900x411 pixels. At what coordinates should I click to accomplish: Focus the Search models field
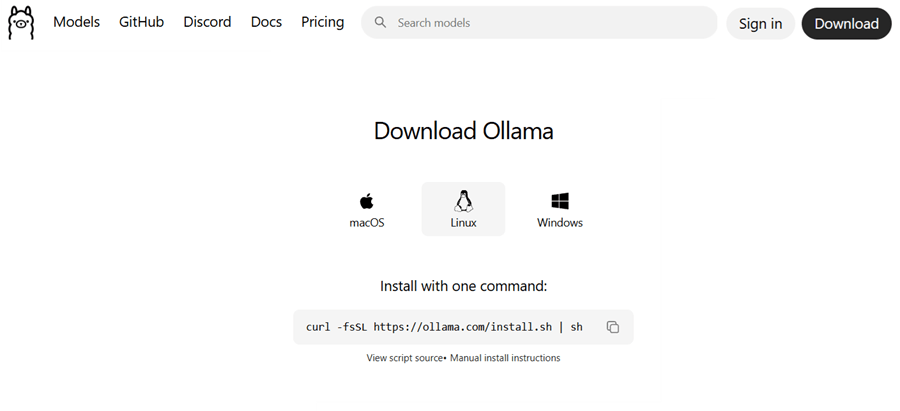pyautogui.click(x=550, y=23)
